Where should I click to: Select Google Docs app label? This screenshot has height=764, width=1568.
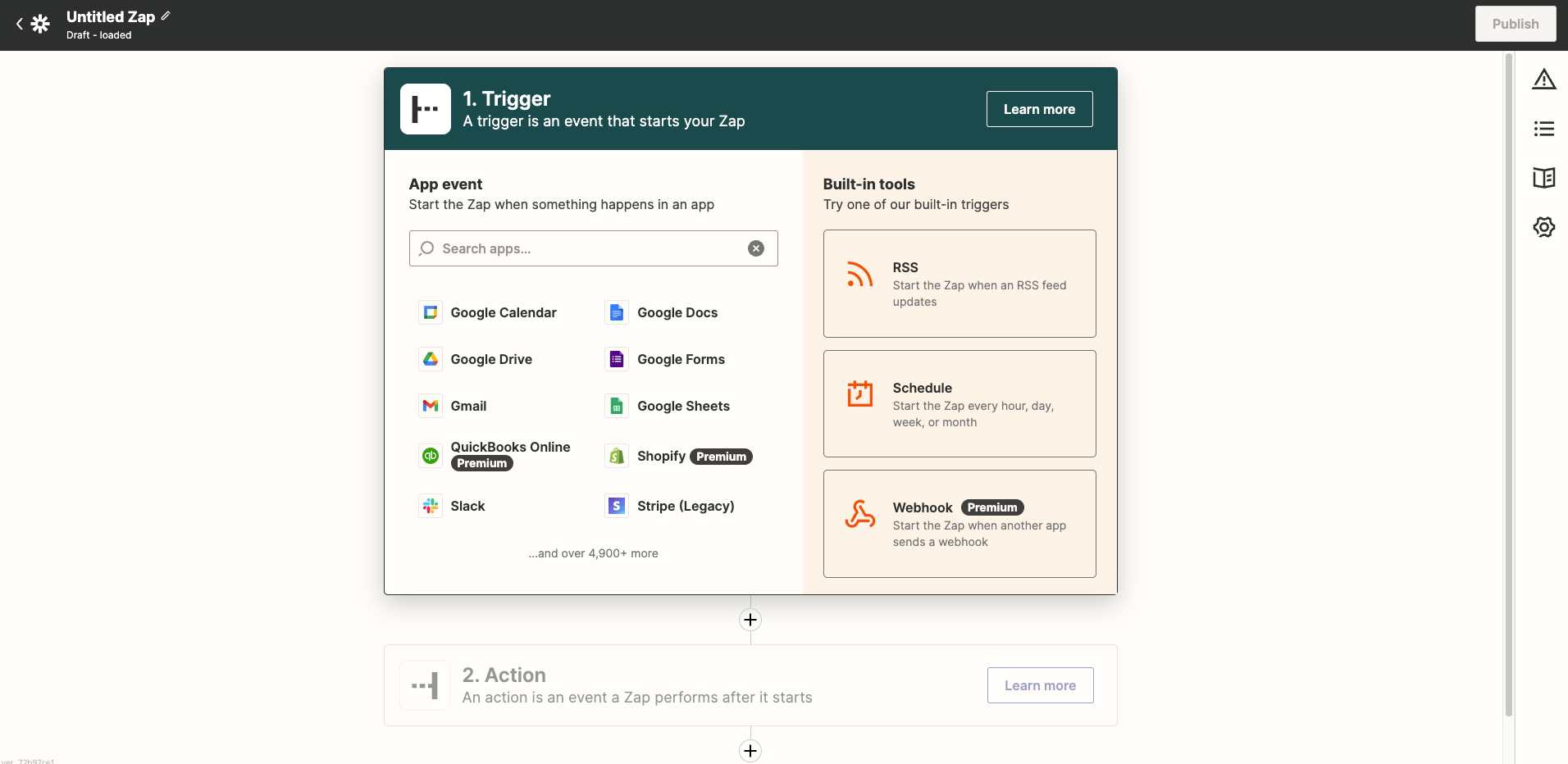click(677, 312)
